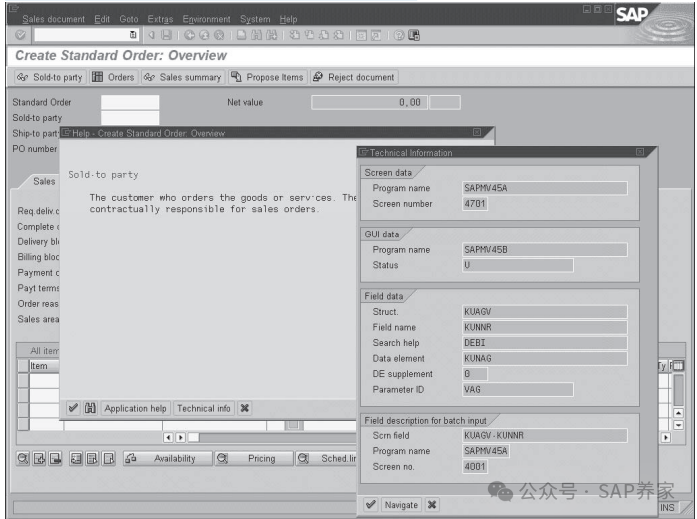Click the Propose Items button
The height and width of the screenshot is (519, 697).
pyautogui.click(x=268, y=77)
